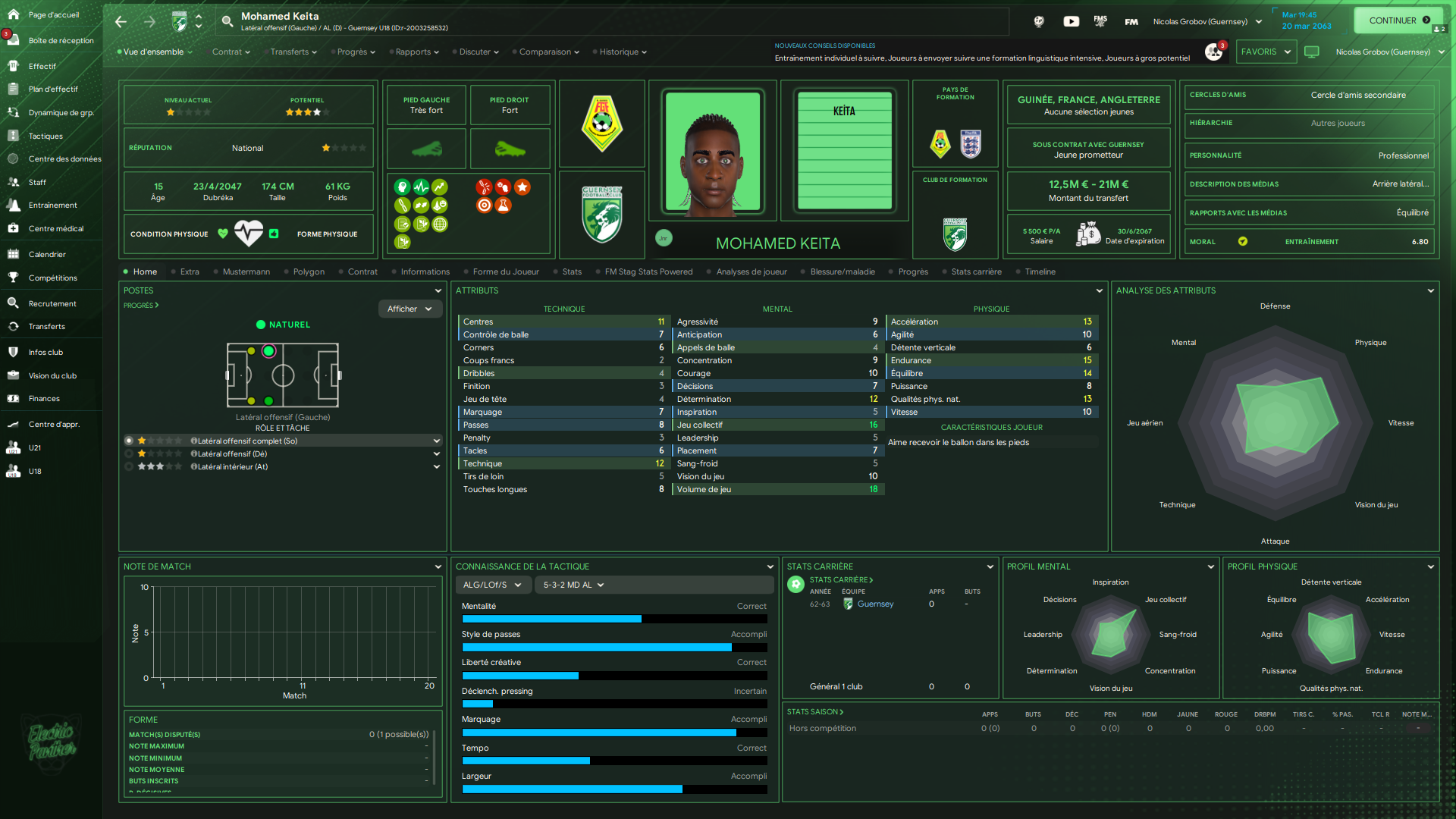Click the search magnifier icon
1456x819 pixels.
pos(227,21)
